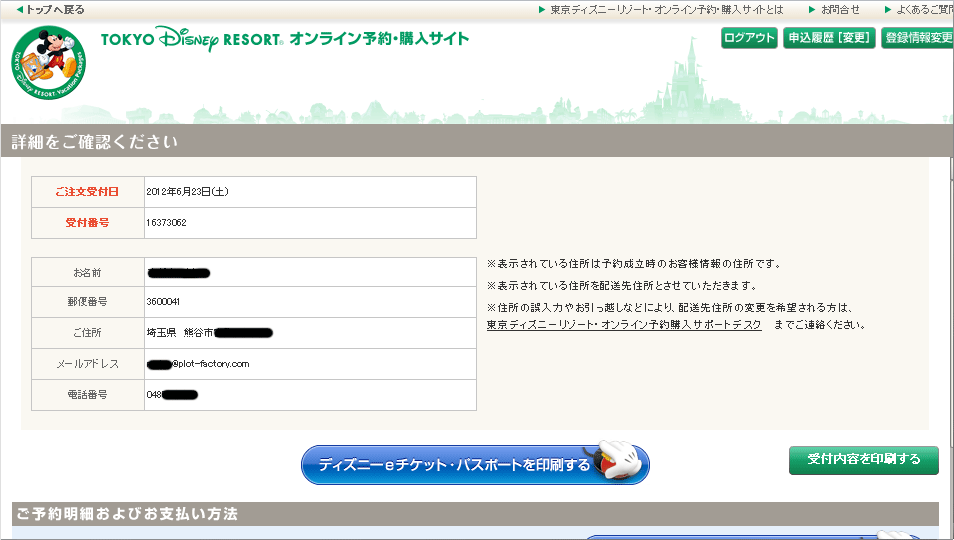
Task: Select address text 埼玉県 熊谷市
Action: point(180,333)
